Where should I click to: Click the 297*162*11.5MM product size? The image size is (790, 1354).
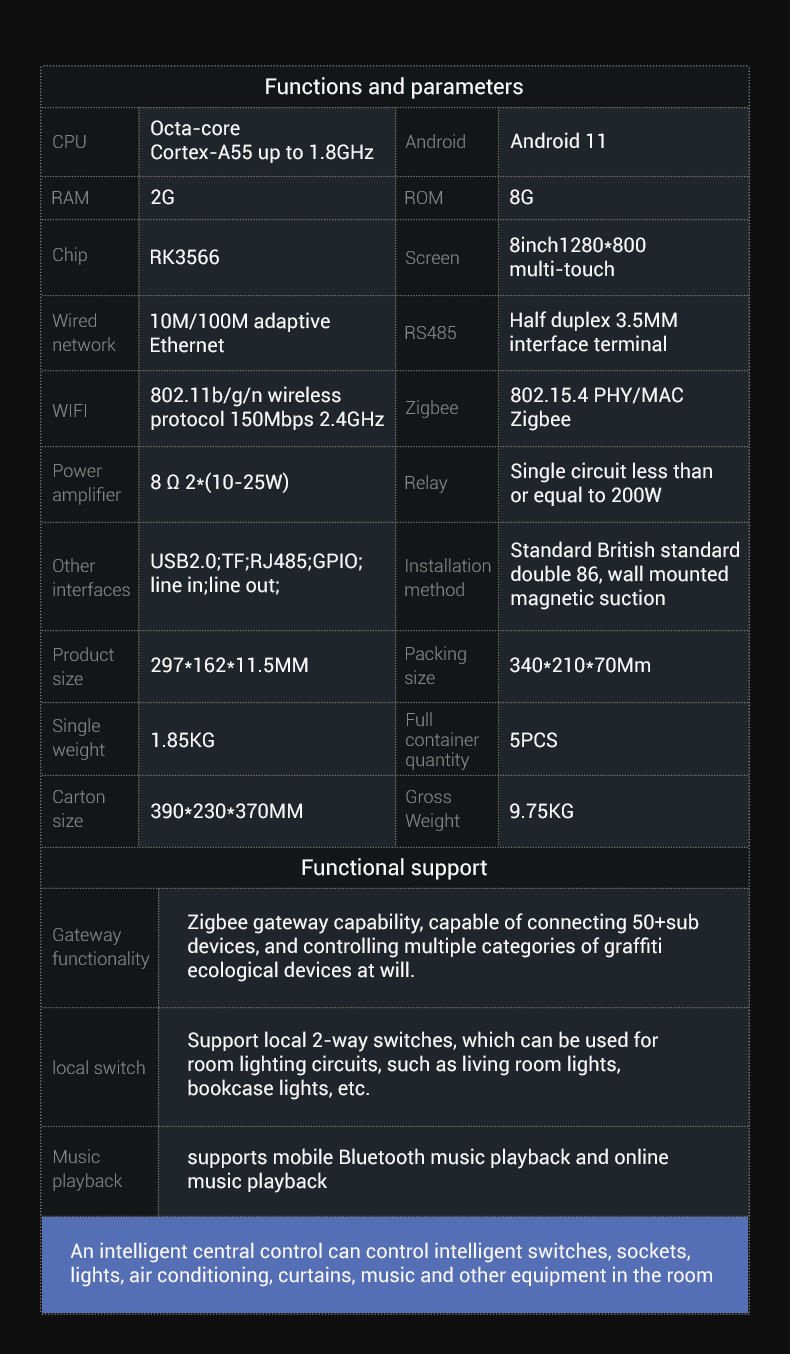coord(229,665)
